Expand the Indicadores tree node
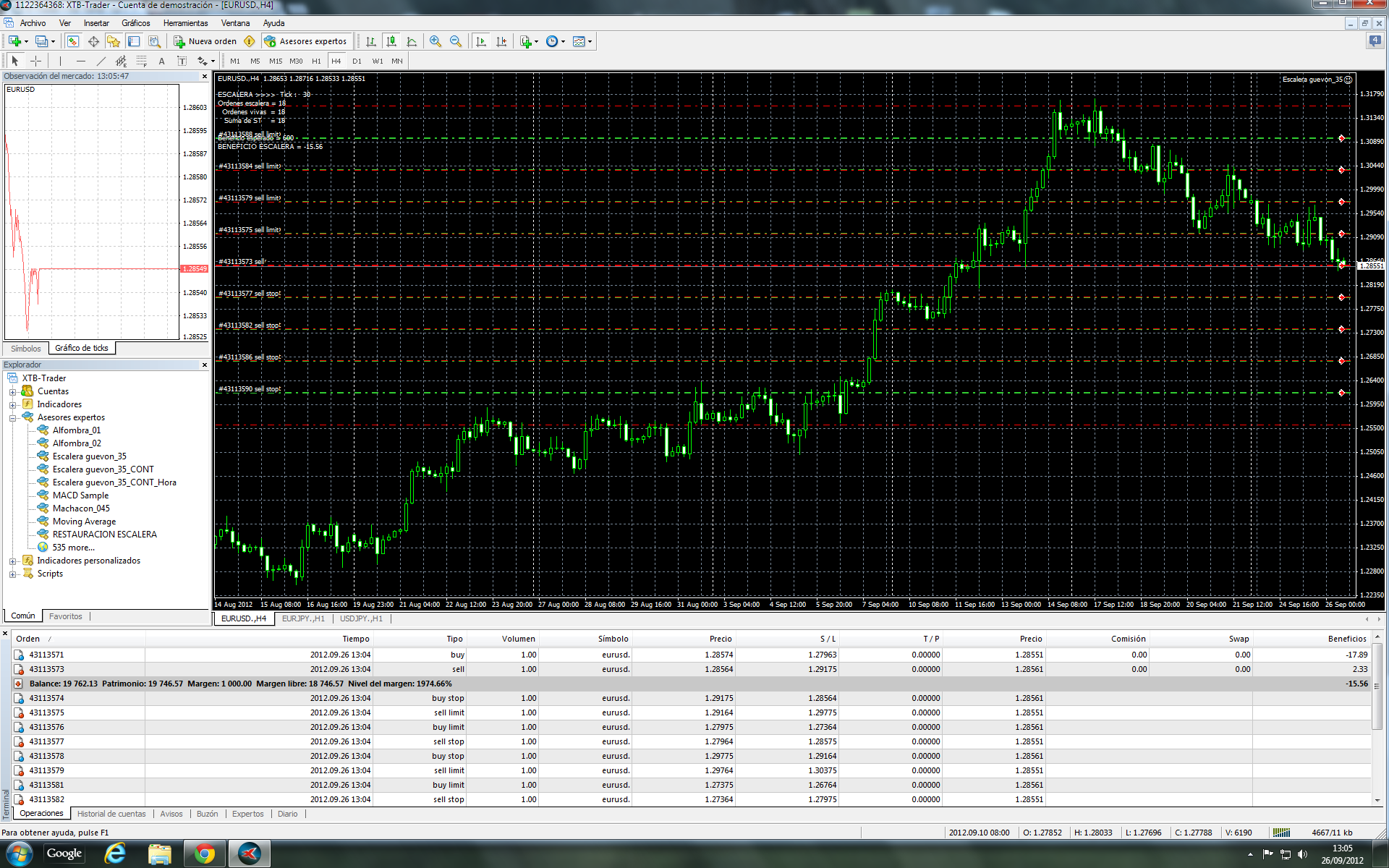Image resolution: width=1389 pixels, height=868 pixels. coord(12,404)
